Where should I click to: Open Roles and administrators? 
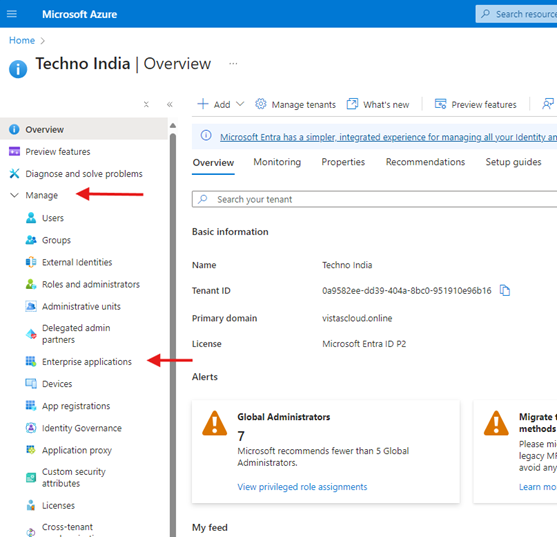coord(91,284)
